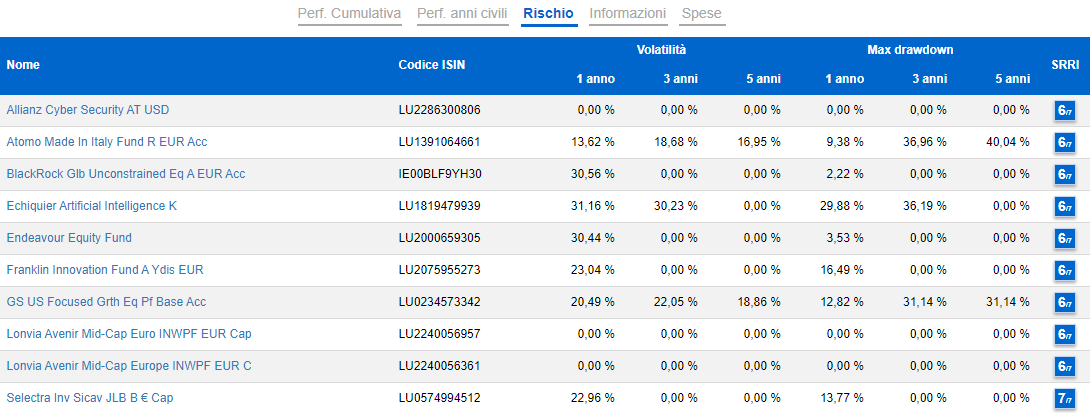Viewport: 1090px width, 413px height.
Task: Click the 22,96 % volatility value
Action: (x=592, y=398)
